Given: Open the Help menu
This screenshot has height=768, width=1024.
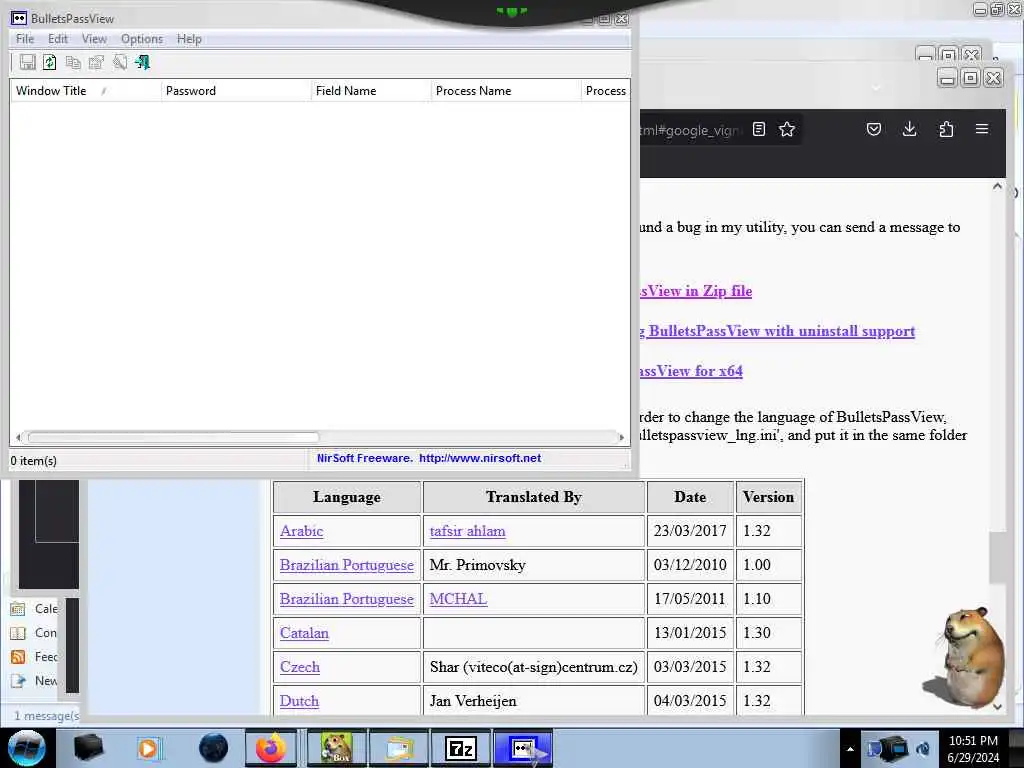Looking at the screenshot, I should tap(189, 39).
